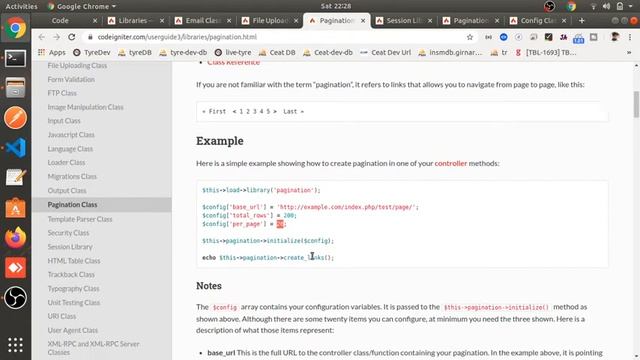Close the Code tab
This screenshot has width=640, height=360.
click(95, 20)
